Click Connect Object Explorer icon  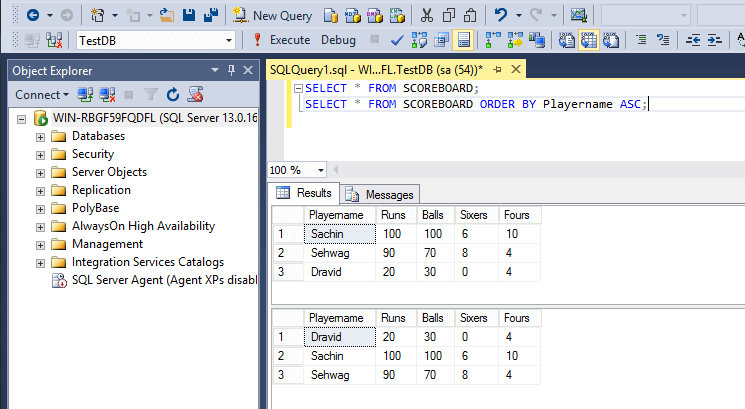[x=85, y=95]
